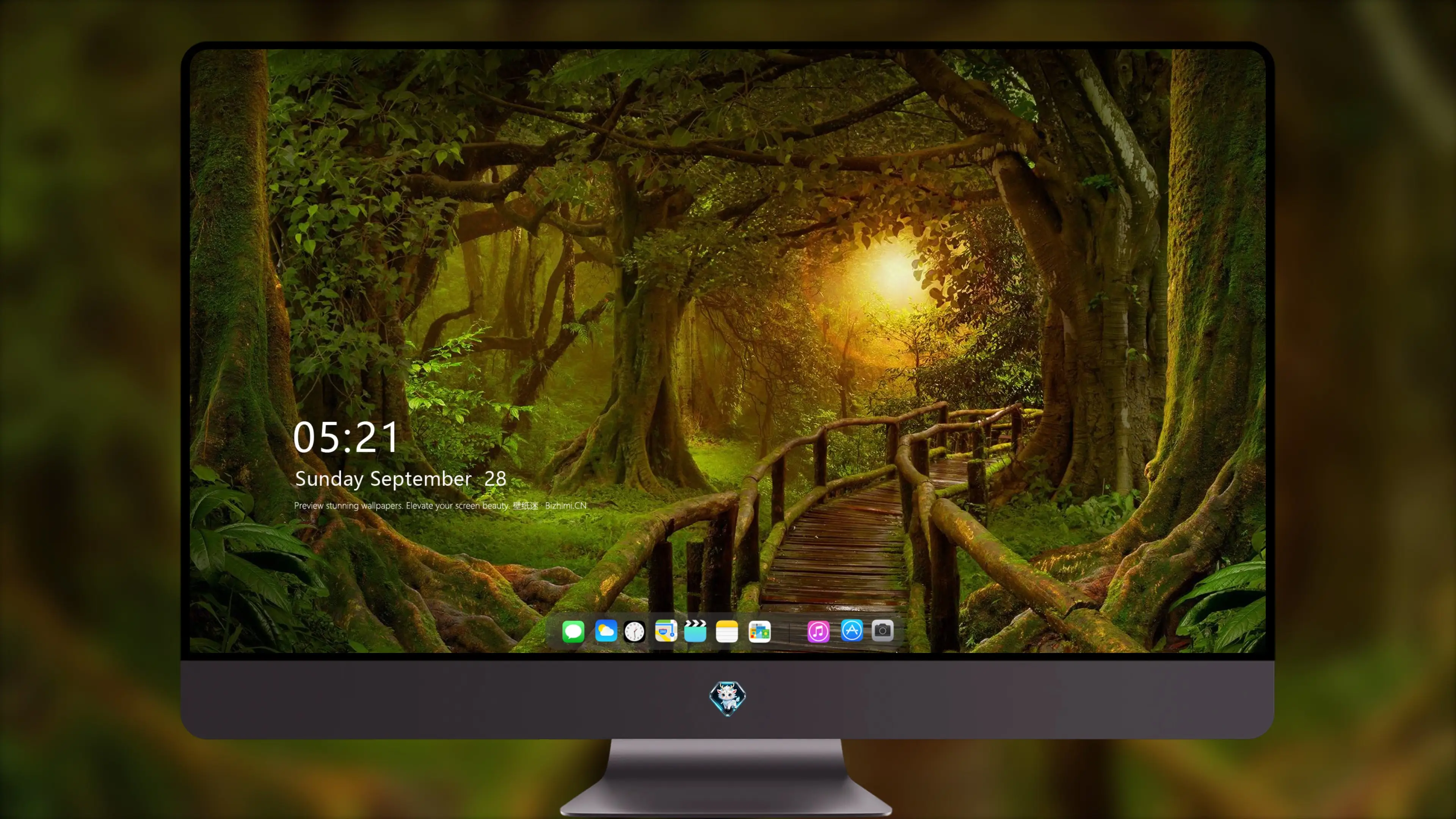Launch the Maps app from the dock
This screenshot has width=1456, height=819.
tap(666, 631)
